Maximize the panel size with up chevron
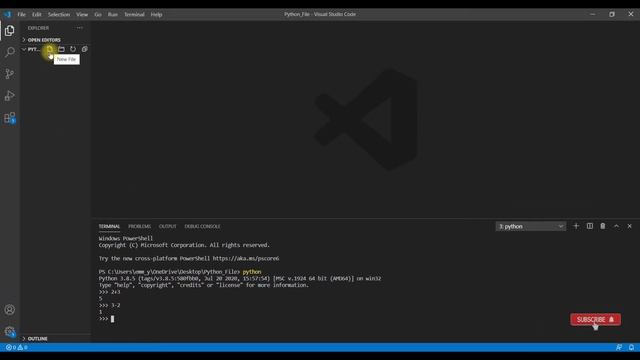Viewport: 640px width, 360px height. click(x=616, y=226)
